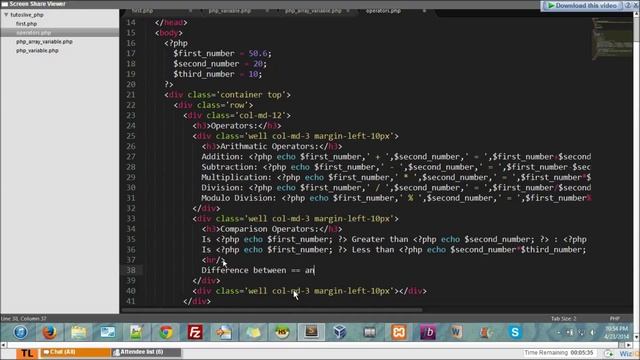This screenshot has width=640, height=360.
Task: Open Firefox from the taskbar
Action: [x=49, y=332]
